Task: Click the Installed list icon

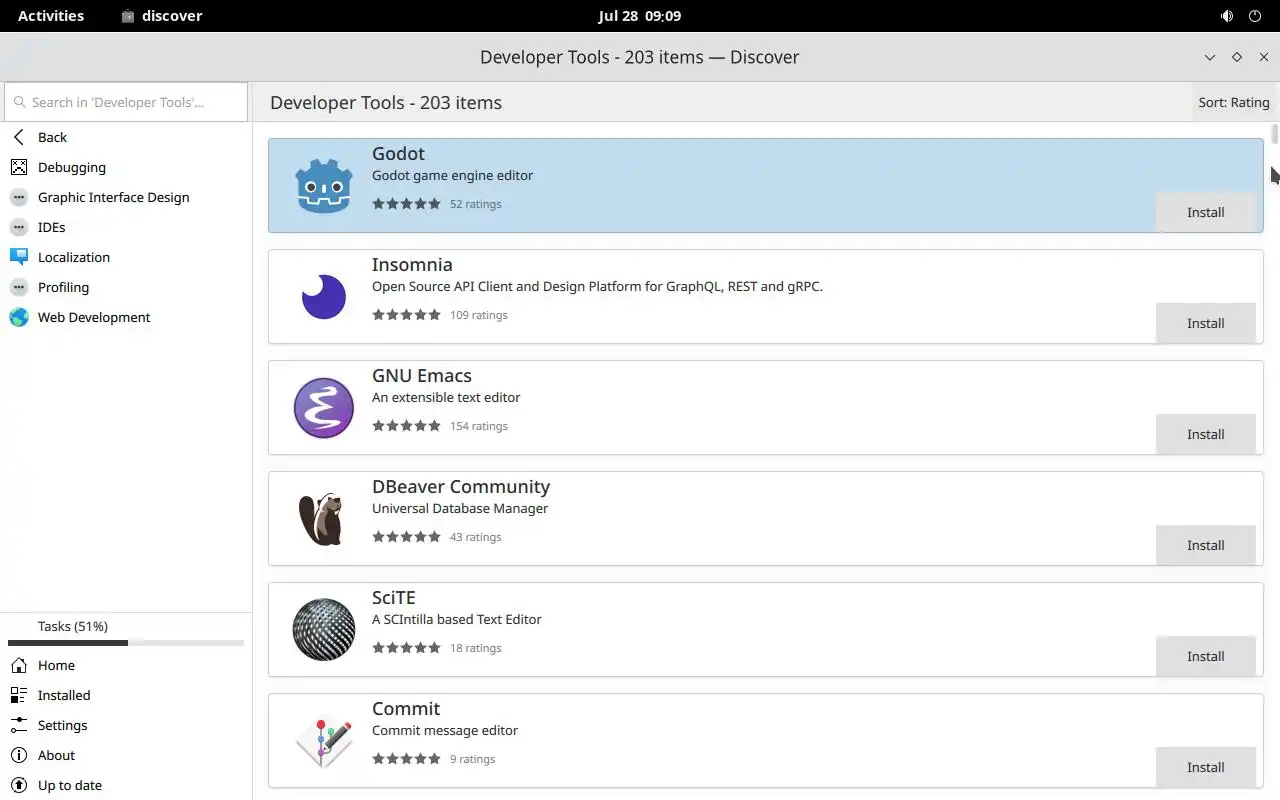Action: coord(19,695)
